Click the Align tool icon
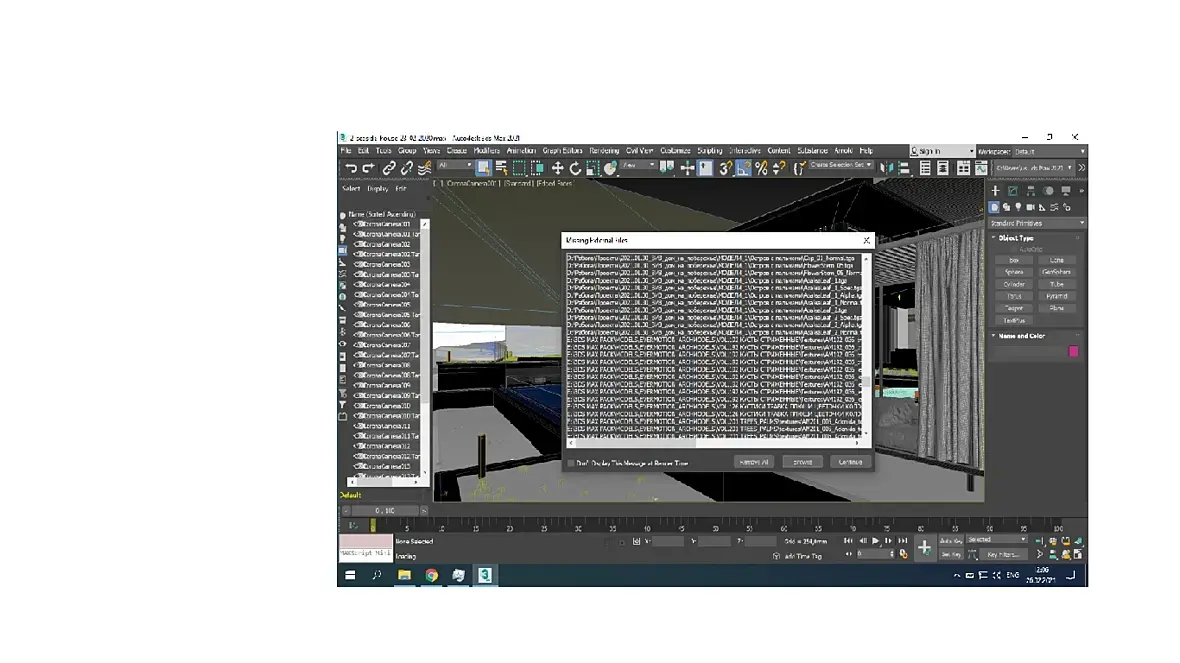 904,169
